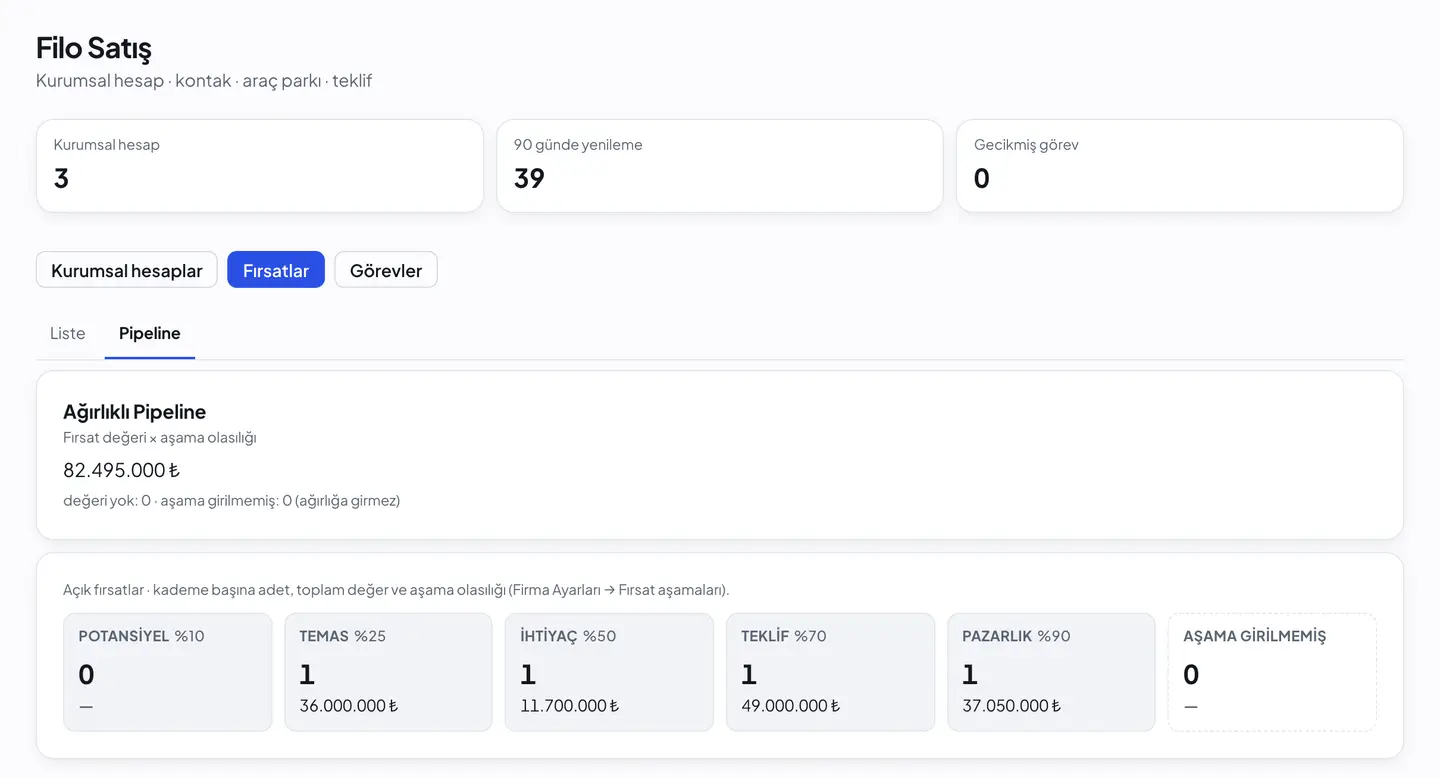Open the Görevler section
This screenshot has height=778, width=1440.
tap(386, 270)
